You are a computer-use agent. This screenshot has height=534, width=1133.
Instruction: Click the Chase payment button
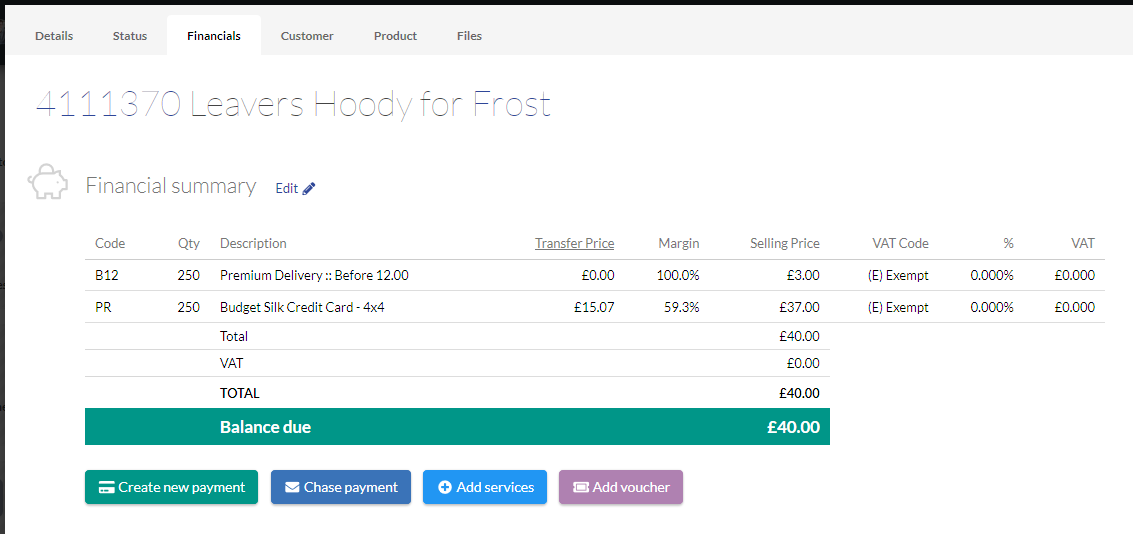coord(341,487)
